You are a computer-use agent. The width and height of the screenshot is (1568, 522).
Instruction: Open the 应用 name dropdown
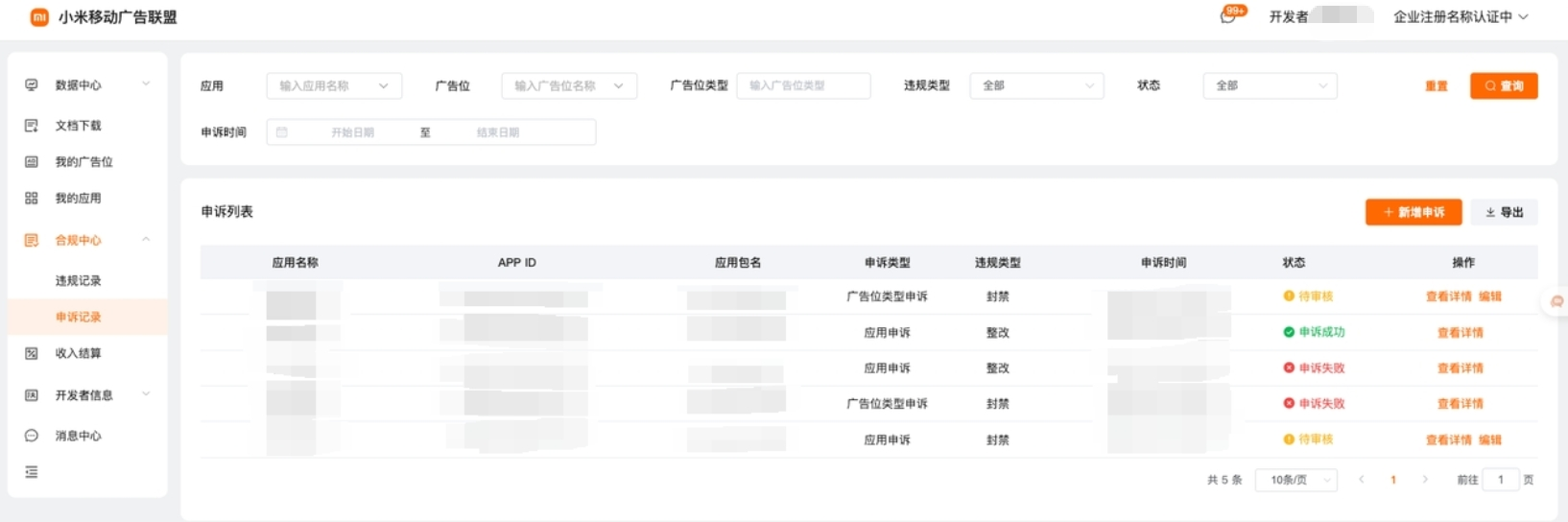click(x=334, y=86)
